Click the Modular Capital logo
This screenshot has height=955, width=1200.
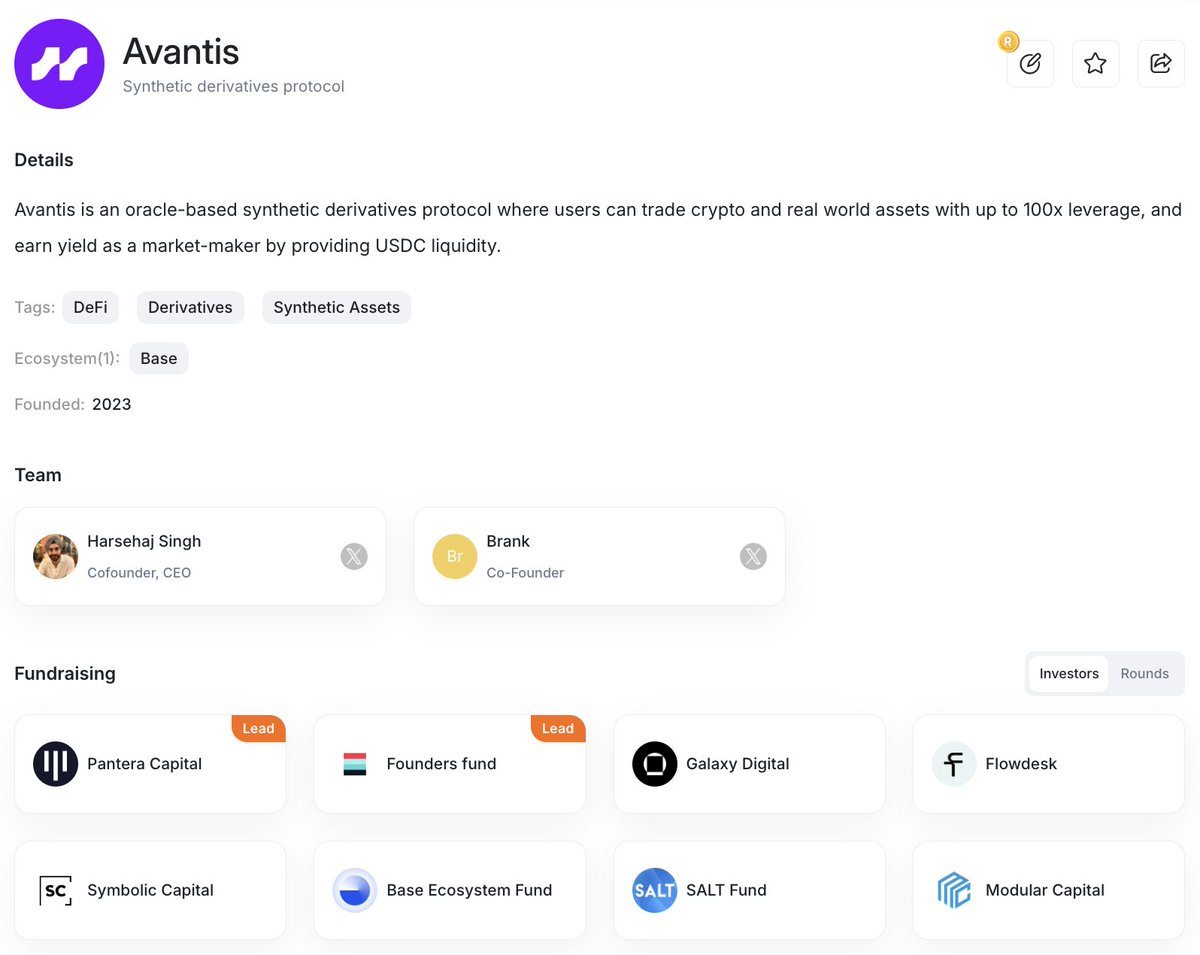954,890
